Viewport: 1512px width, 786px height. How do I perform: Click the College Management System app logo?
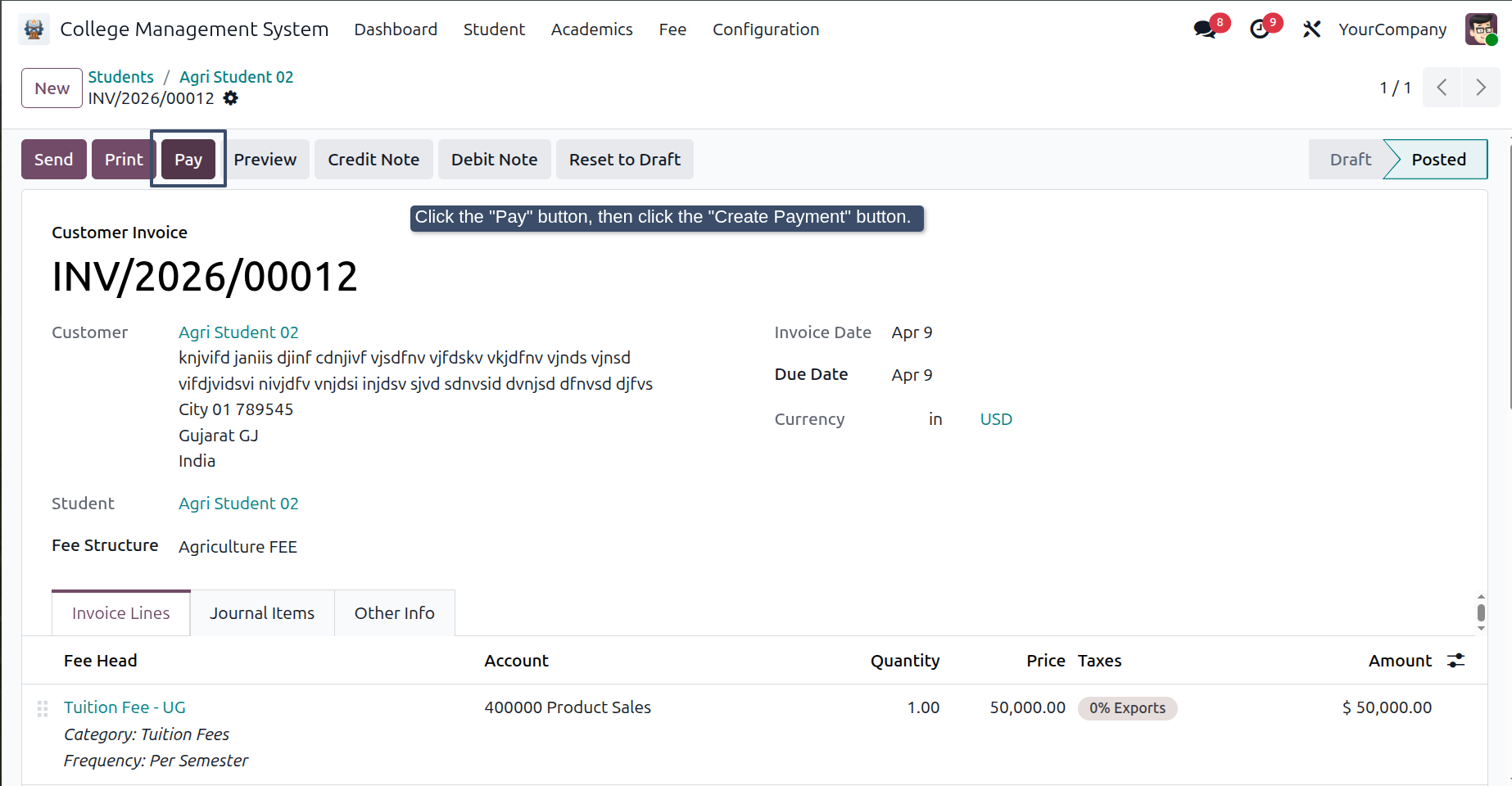pyautogui.click(x=34, y=29)
